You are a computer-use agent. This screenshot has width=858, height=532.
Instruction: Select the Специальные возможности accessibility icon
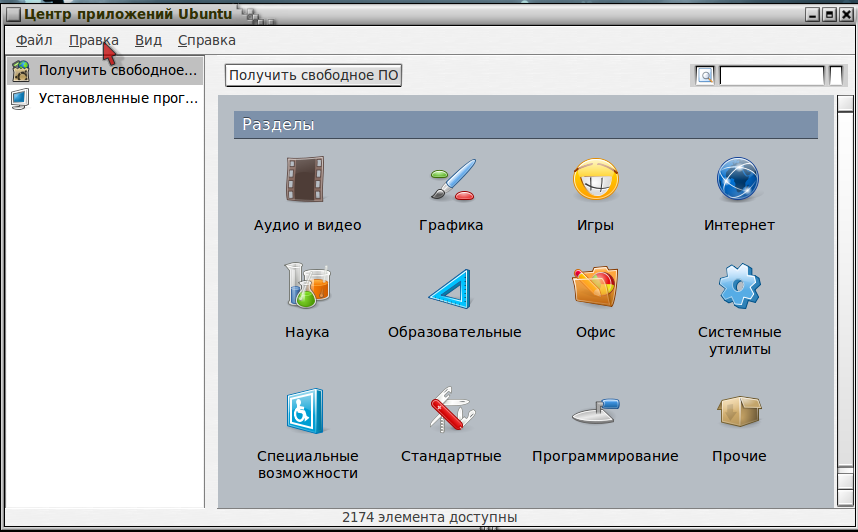point(306,410)
